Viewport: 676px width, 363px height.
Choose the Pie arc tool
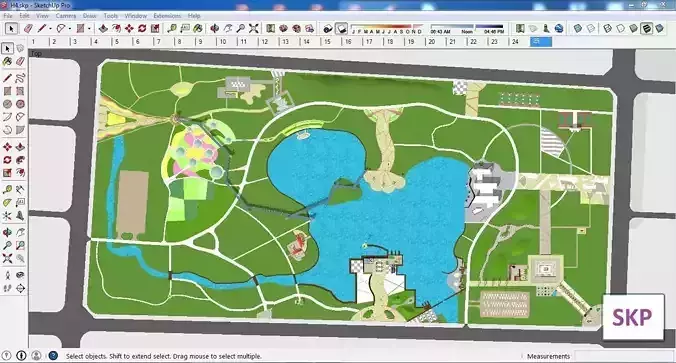[20, 130]
